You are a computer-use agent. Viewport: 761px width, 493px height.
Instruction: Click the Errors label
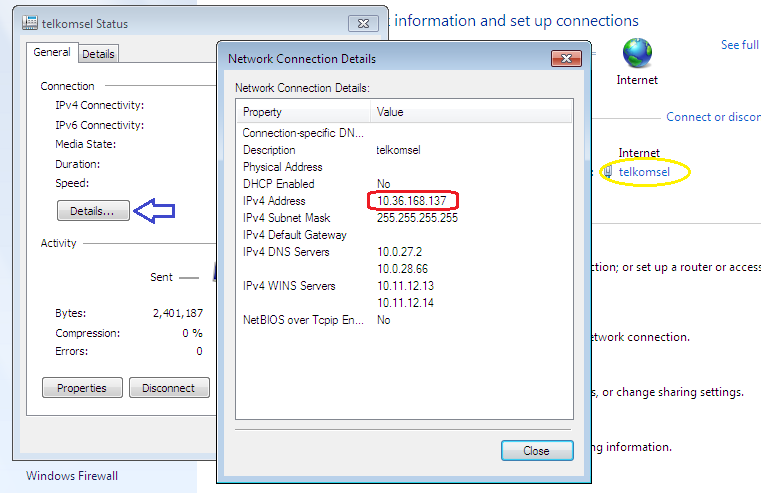71,351
